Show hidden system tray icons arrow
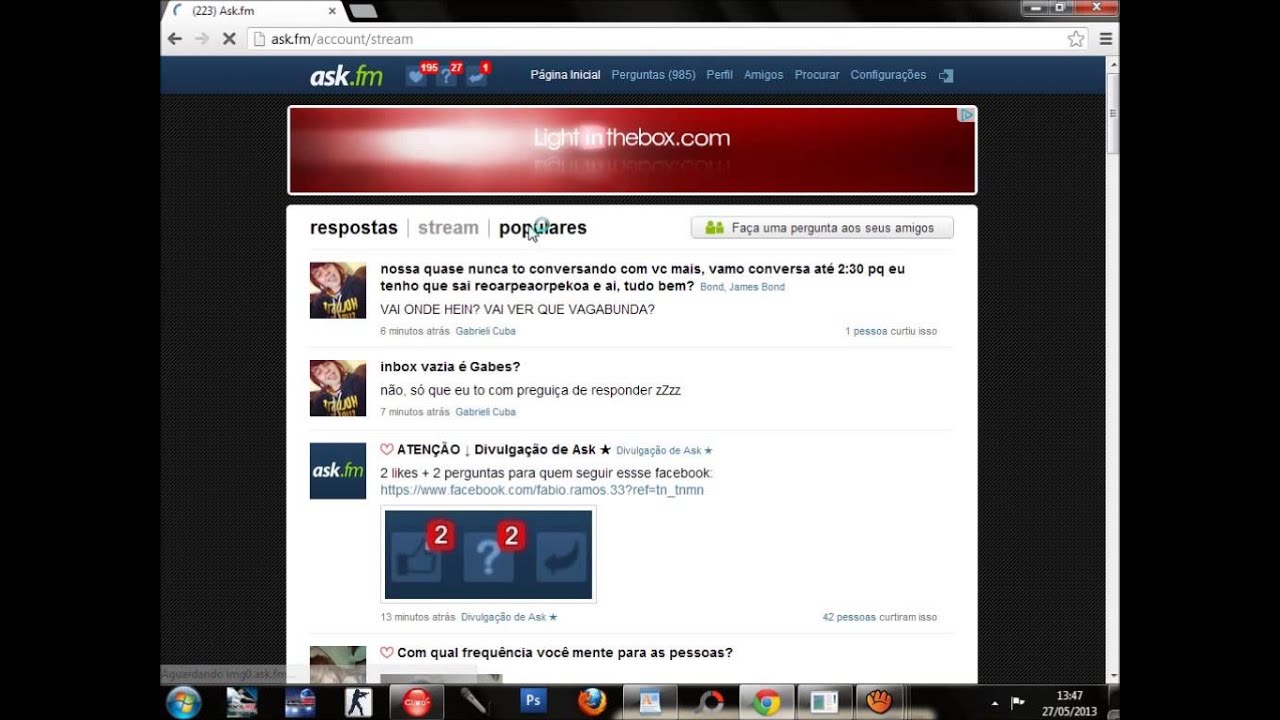This screenshot has width=1280, height=720. (994, 702)
